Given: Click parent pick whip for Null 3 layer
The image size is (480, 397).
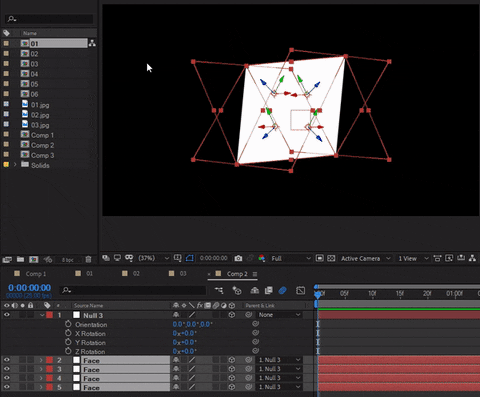Looking at the screenshot, I should pyautogui.click(x=248, y=315).
